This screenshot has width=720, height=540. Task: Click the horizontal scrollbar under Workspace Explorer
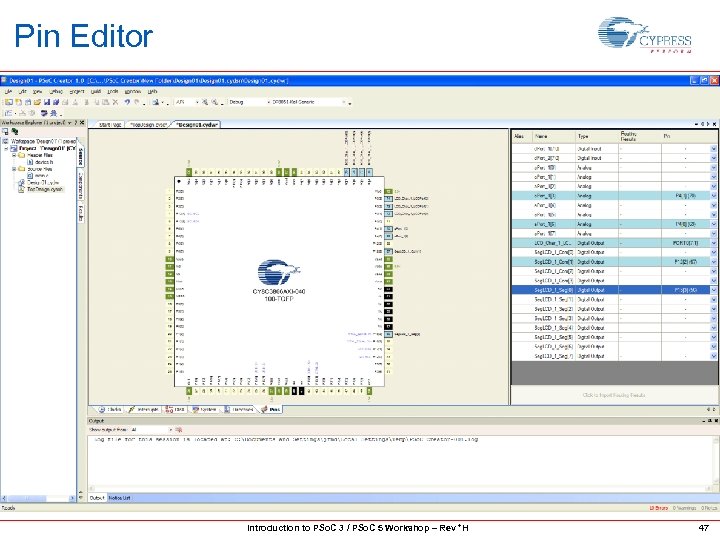pos(38,498)
